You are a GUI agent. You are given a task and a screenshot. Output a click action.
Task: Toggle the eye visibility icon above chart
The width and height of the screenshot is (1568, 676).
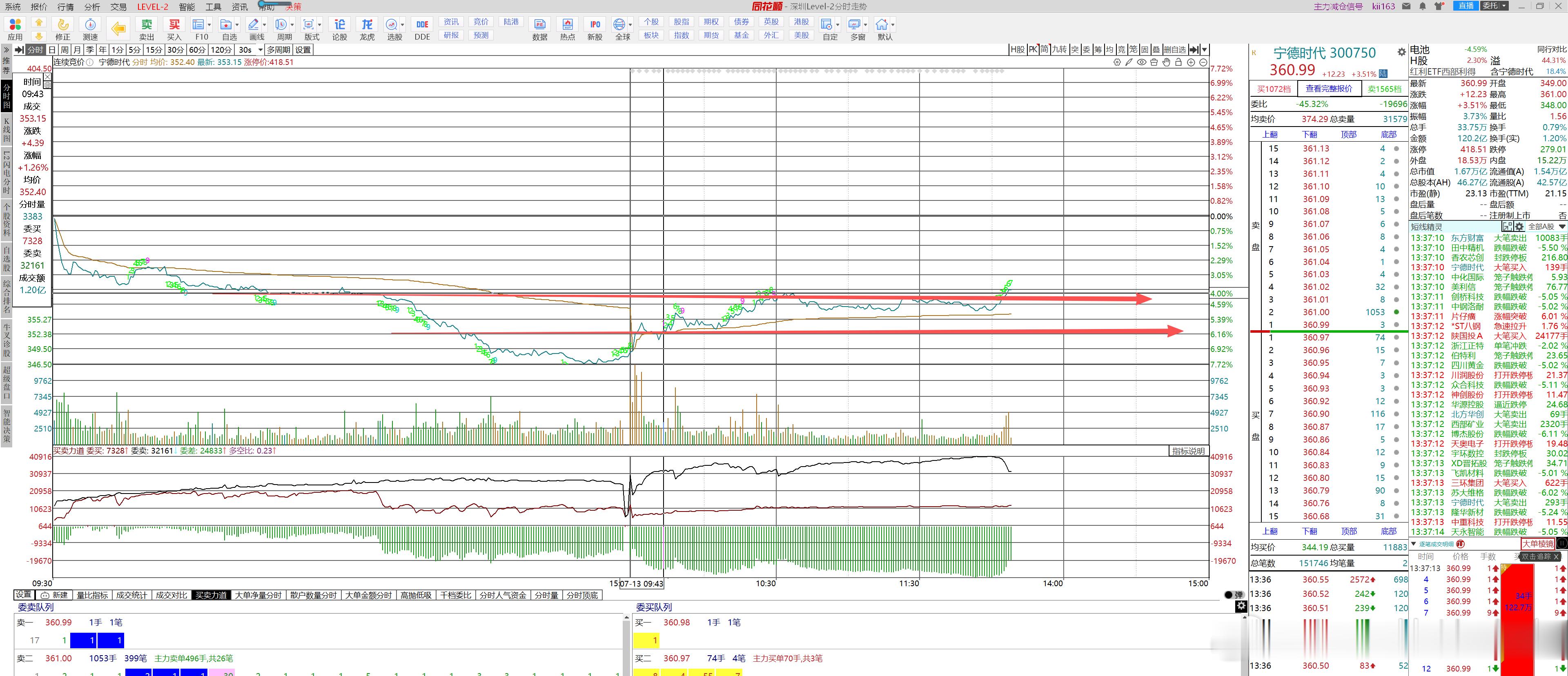pyautogui.click(x=1142, y=62)
